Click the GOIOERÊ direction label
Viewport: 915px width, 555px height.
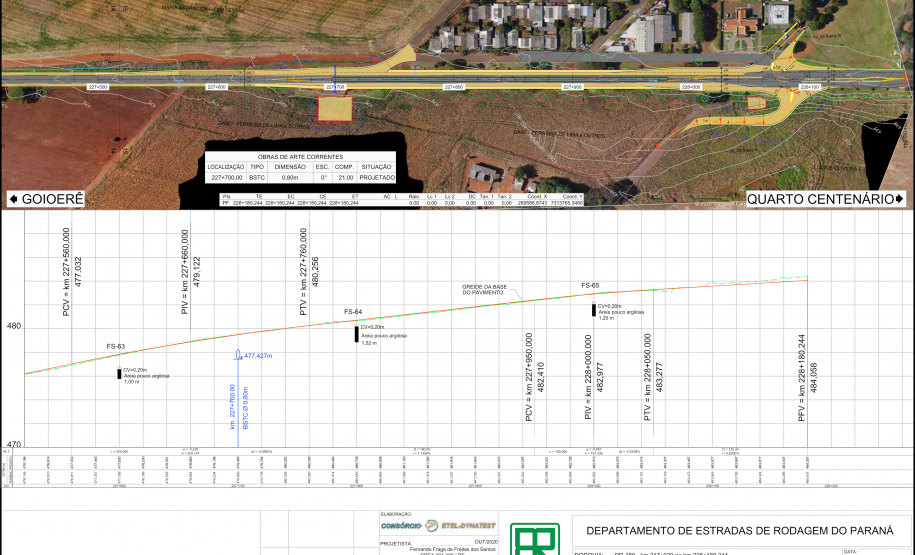53,199
